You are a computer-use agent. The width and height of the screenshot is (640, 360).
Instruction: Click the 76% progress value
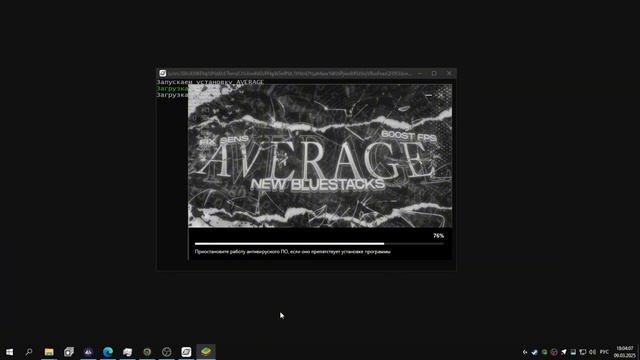coord(438,236)
